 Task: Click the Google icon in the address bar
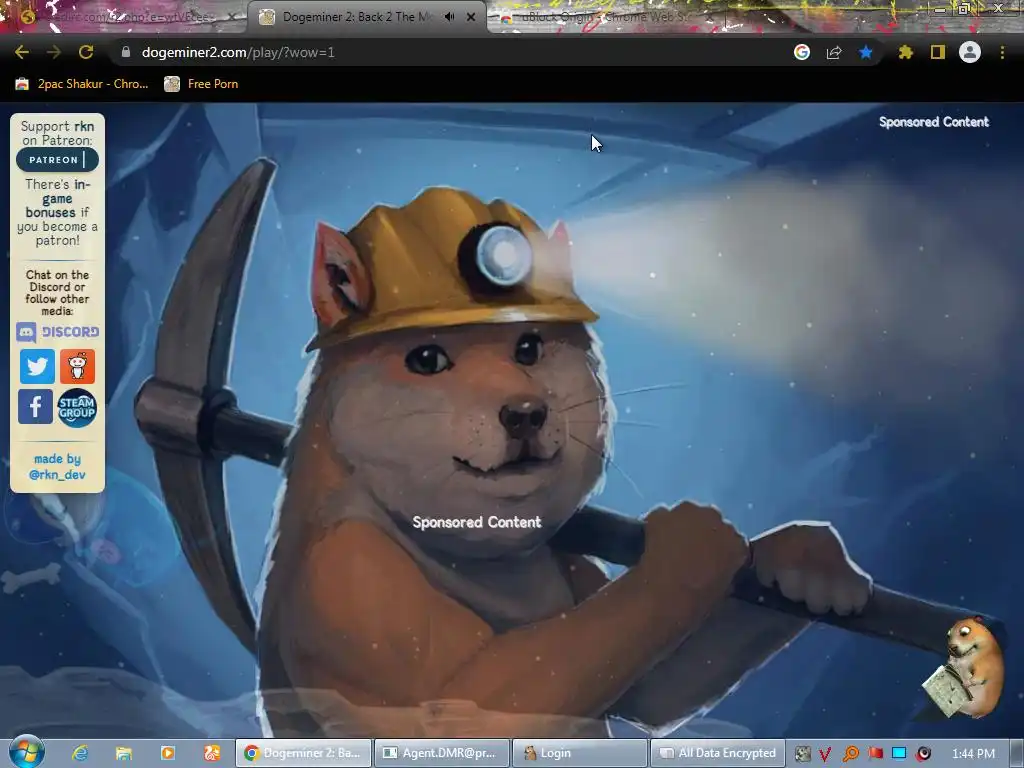pyautogui.click(x=802, y=52)
